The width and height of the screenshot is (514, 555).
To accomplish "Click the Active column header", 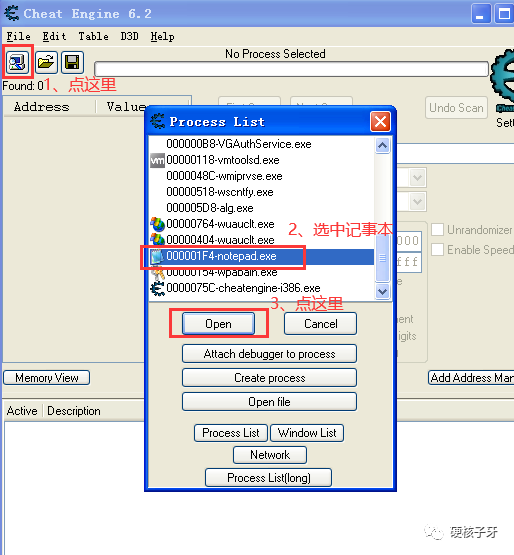I will pos(22,411).
